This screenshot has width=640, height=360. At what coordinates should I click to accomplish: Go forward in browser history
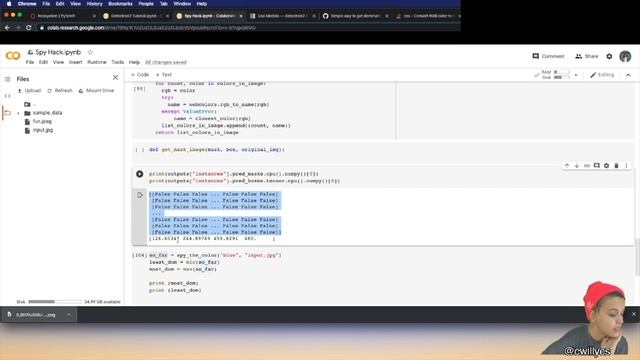pos(18,28)
